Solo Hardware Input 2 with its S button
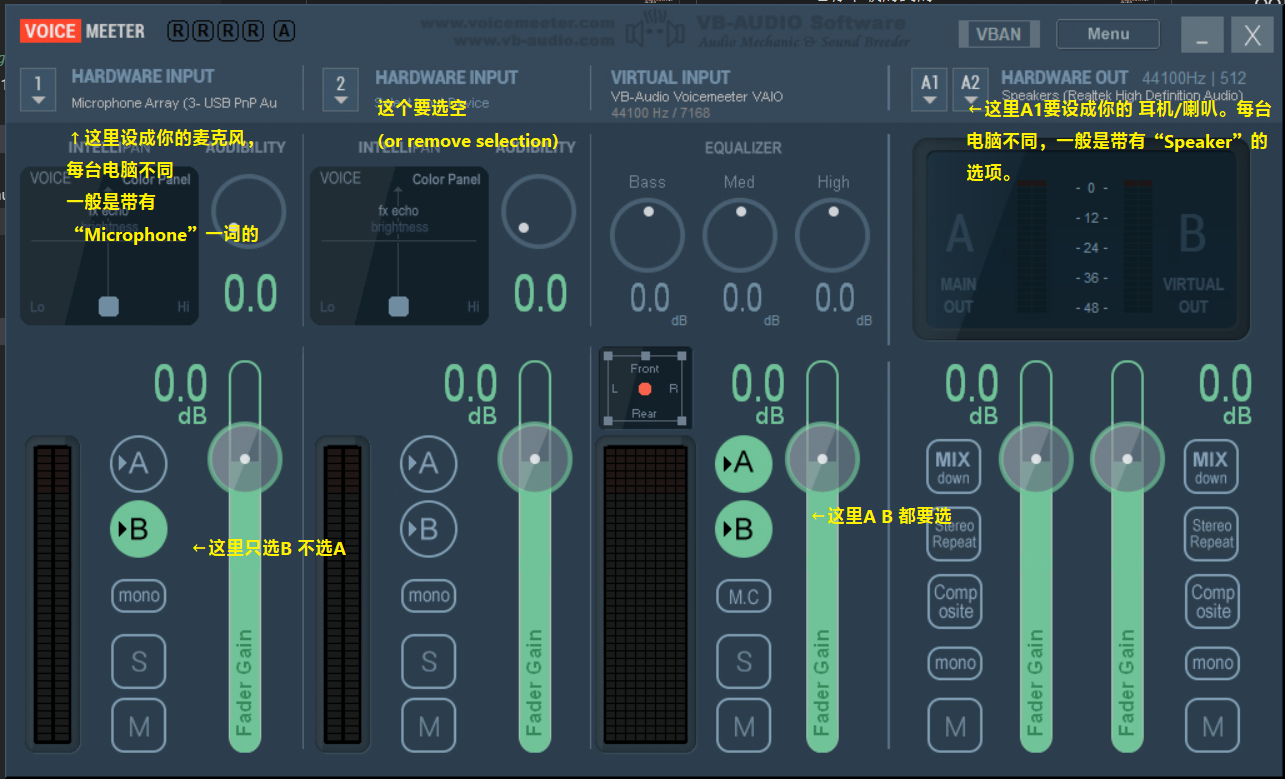Image resolution: width=1285 pixels, height=779 pixels. 428,661
